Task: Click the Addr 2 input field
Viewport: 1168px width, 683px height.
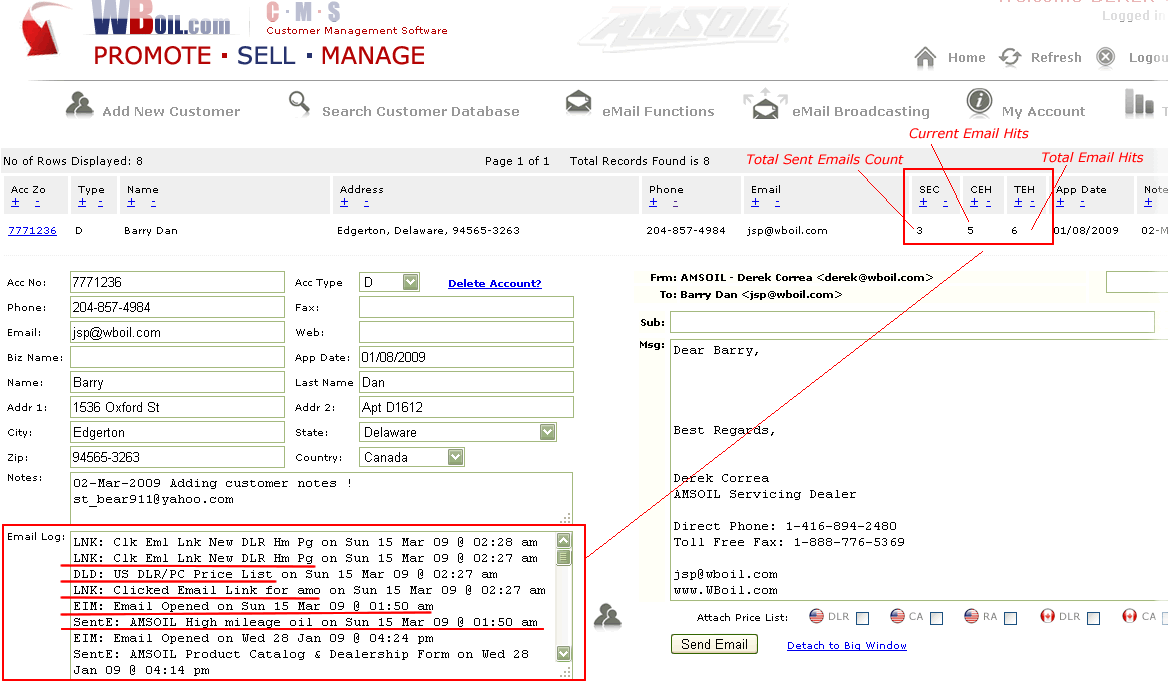Action: point(466,407)
